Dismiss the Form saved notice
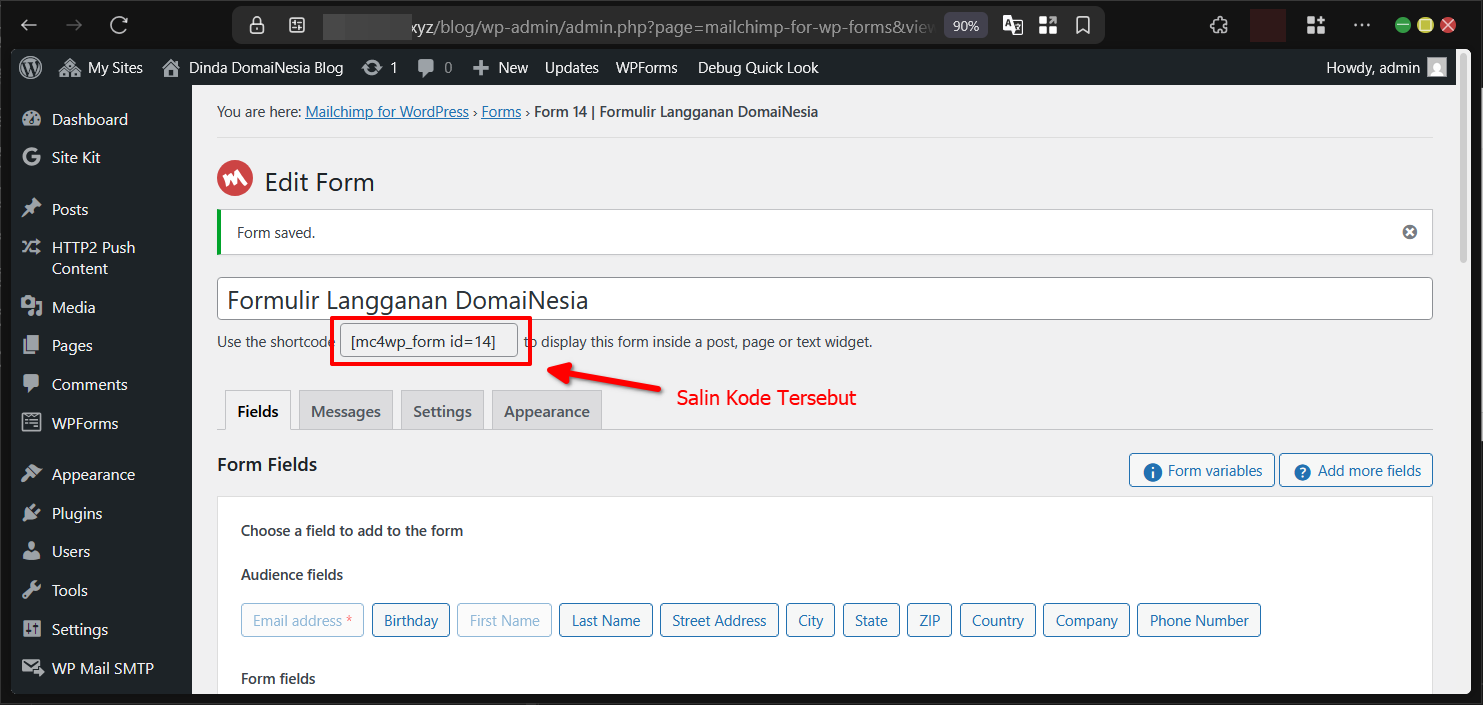This screenshot has width=1483, height=705. [x=1409, y=231]
